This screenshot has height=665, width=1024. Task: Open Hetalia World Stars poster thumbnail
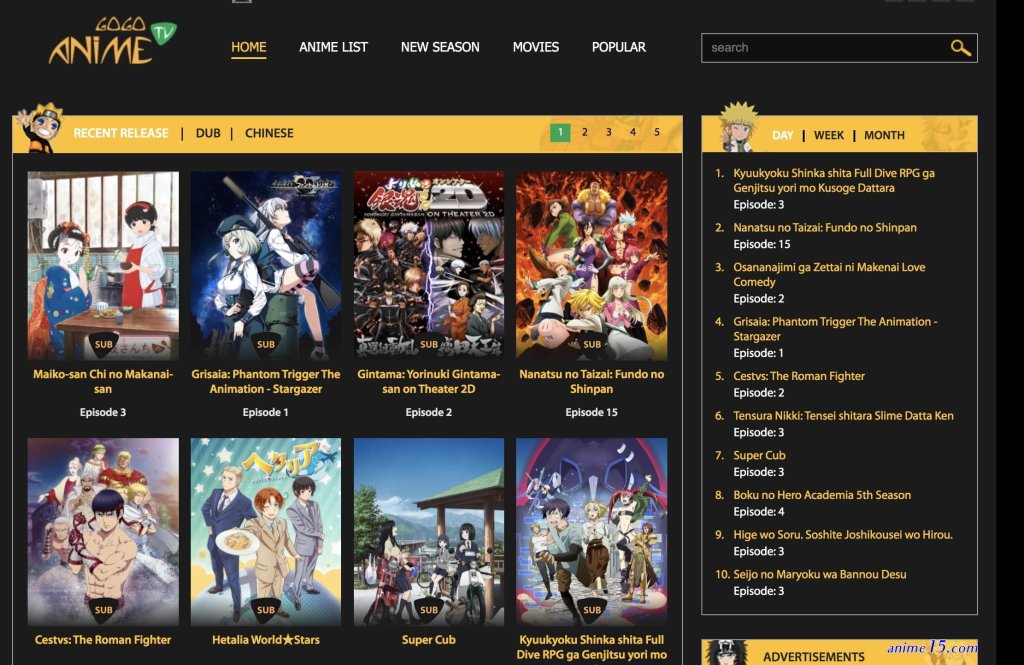pos(266,532)
